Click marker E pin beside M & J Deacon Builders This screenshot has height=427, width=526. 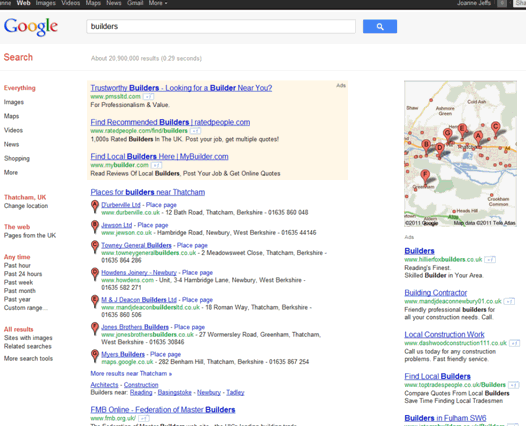95,301
